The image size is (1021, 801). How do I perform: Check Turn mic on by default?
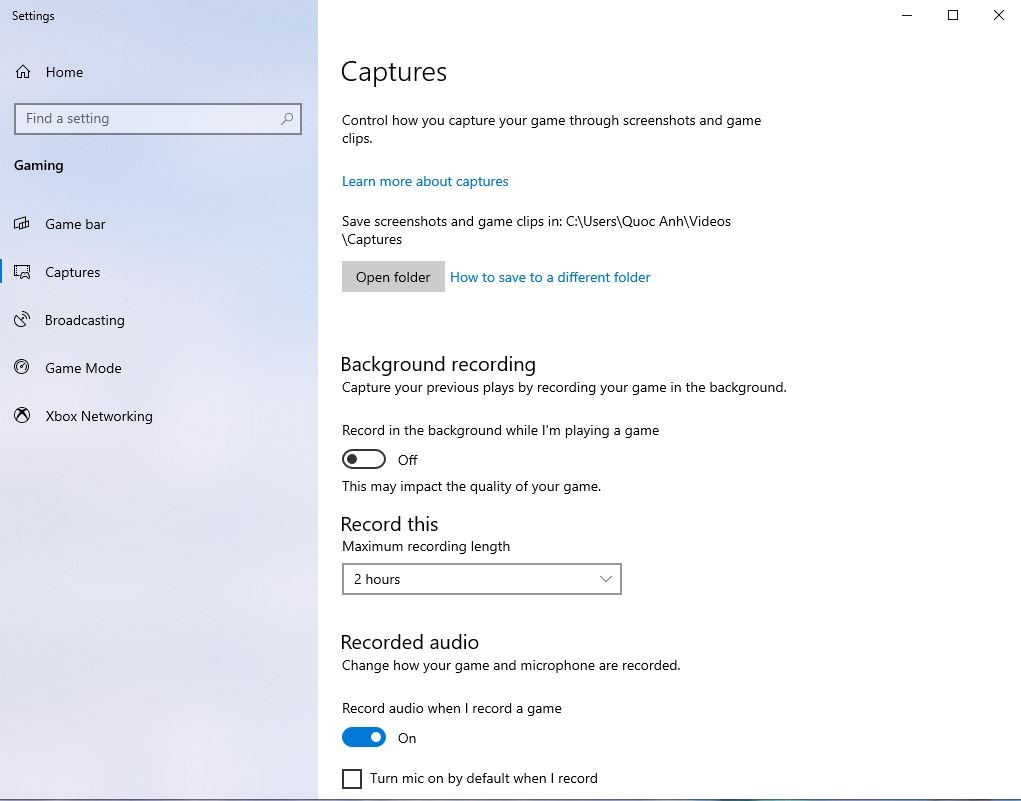point(352,778)
